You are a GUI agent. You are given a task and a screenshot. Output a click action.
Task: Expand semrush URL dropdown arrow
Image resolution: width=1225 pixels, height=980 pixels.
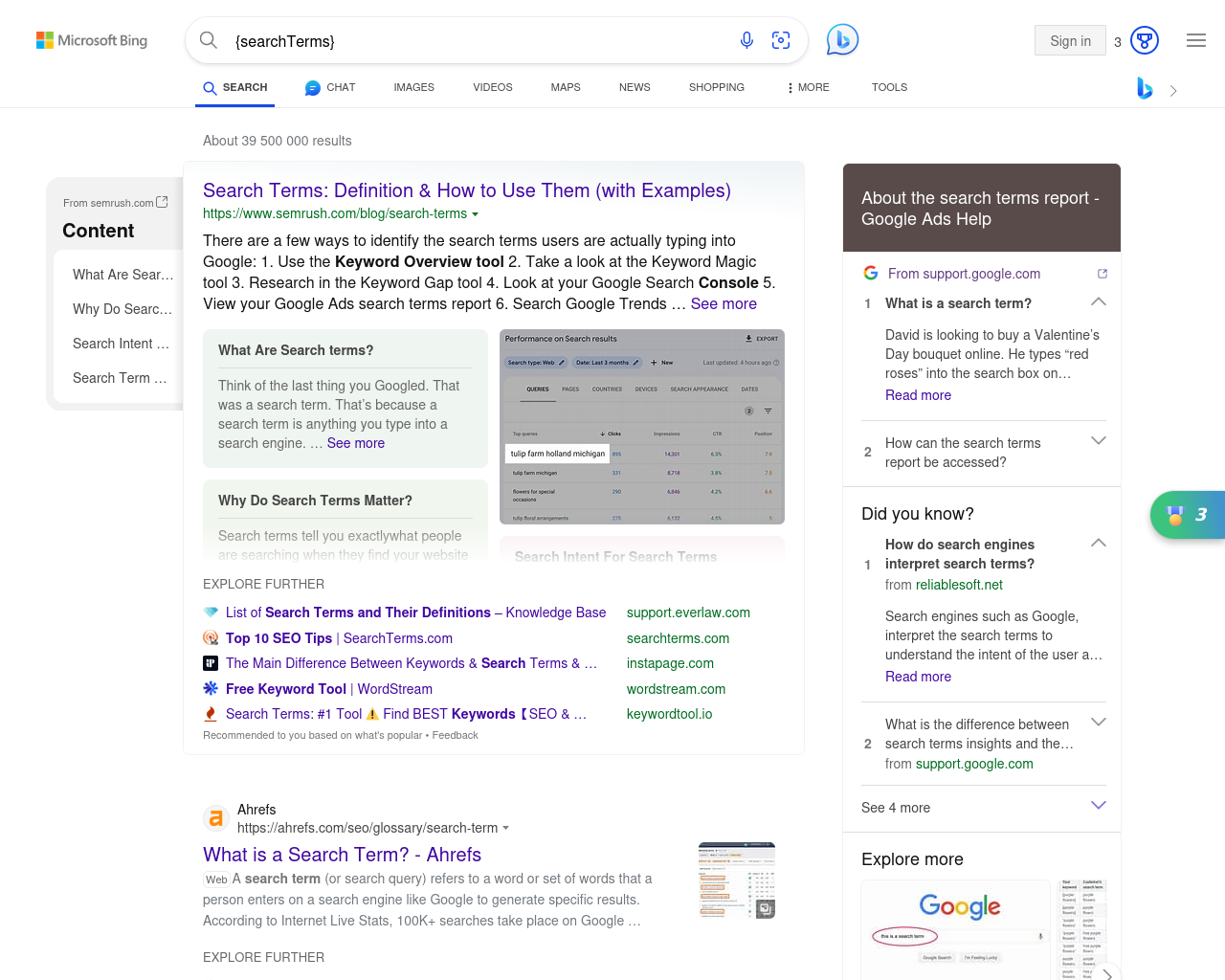tap(476, 214)
